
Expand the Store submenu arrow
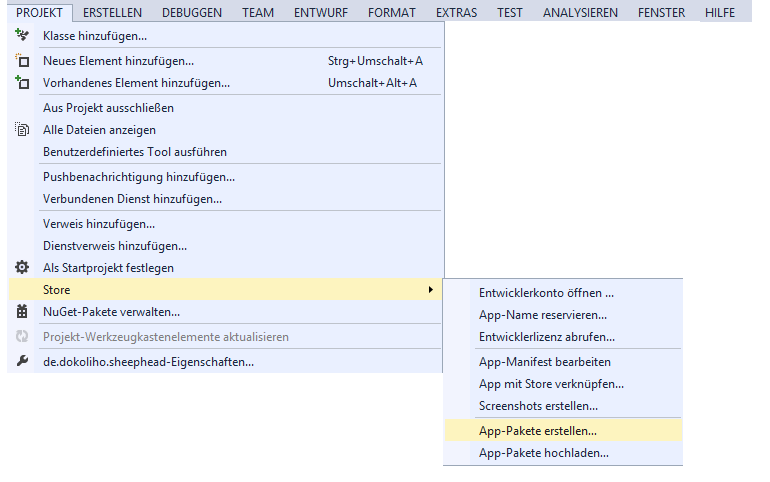(x=430, y=290)
